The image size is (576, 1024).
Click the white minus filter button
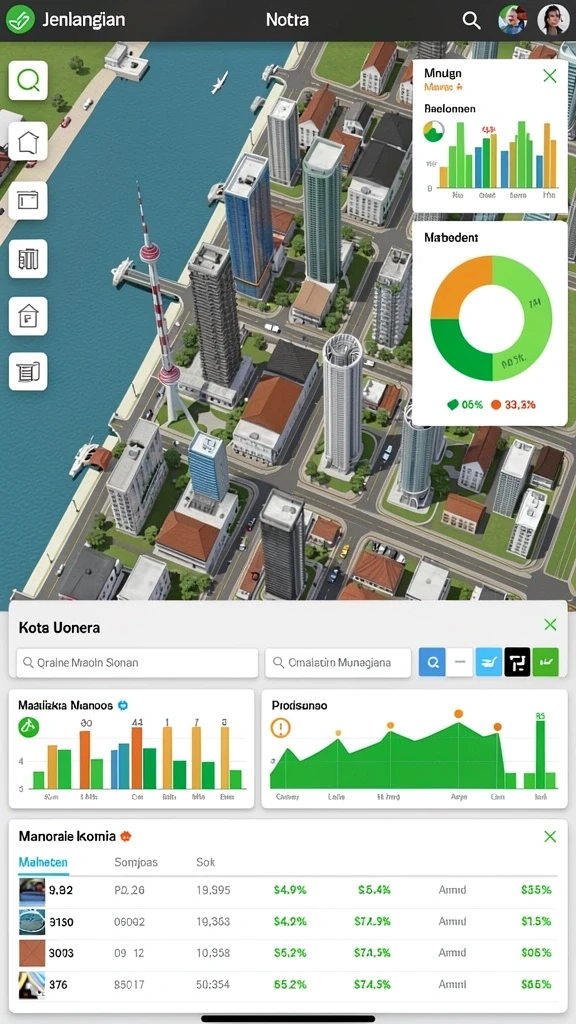460,662
